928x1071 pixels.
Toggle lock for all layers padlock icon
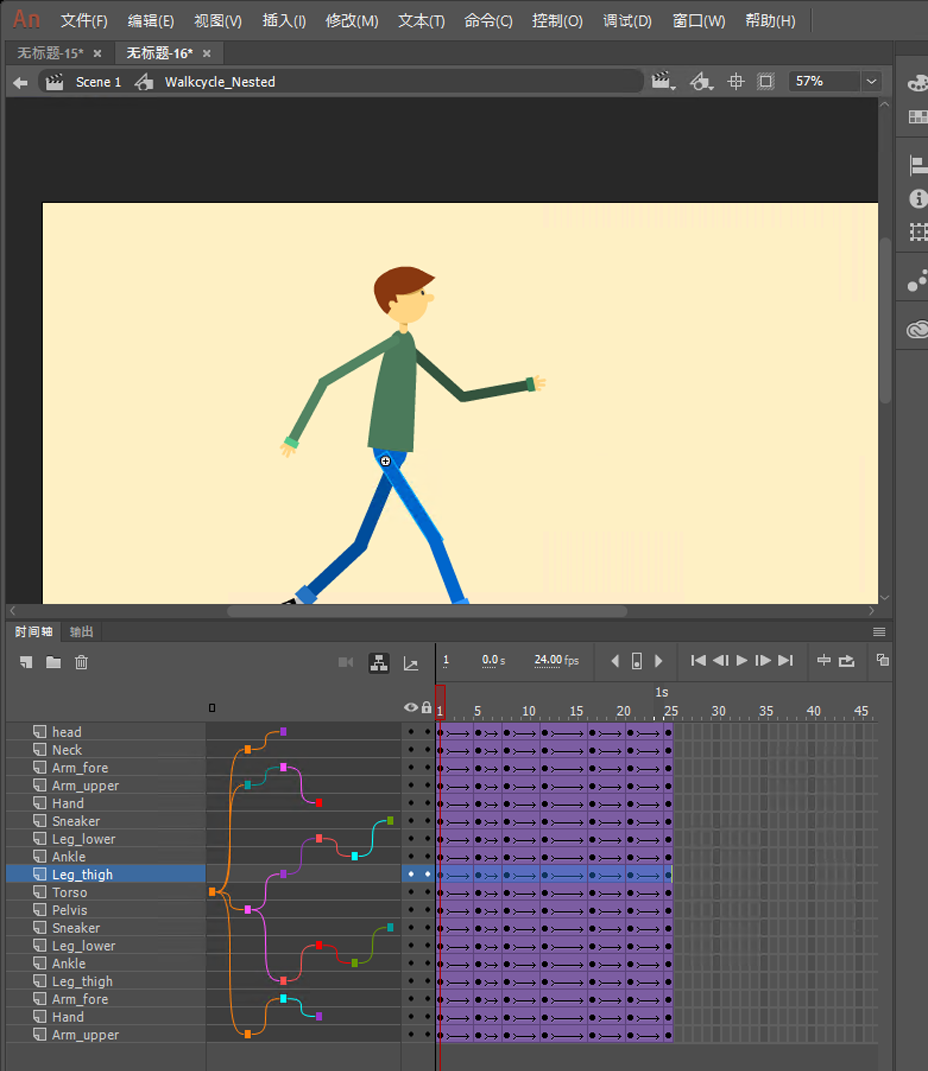[427, 708]
